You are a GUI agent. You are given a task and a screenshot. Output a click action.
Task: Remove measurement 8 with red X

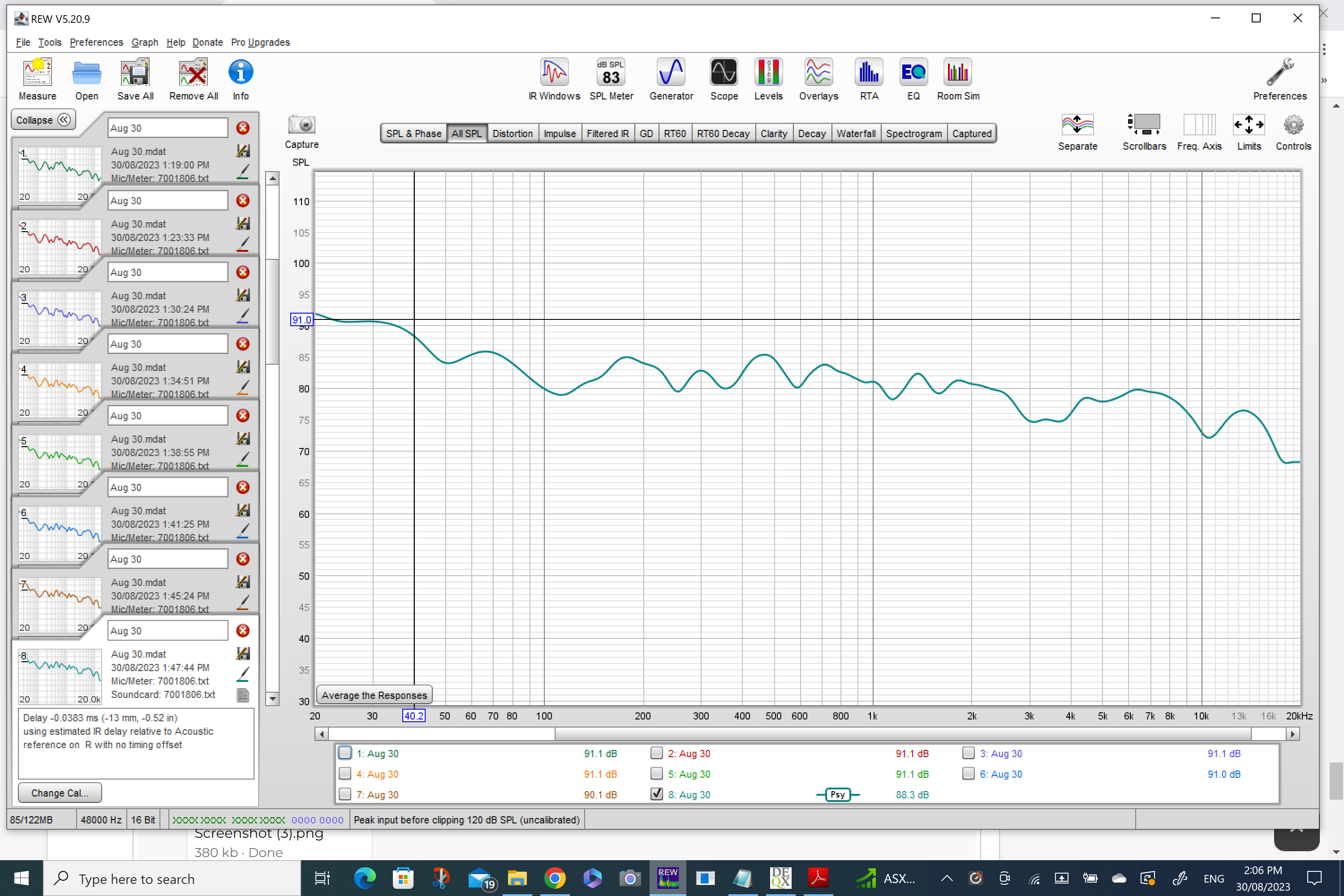point(243,631)
